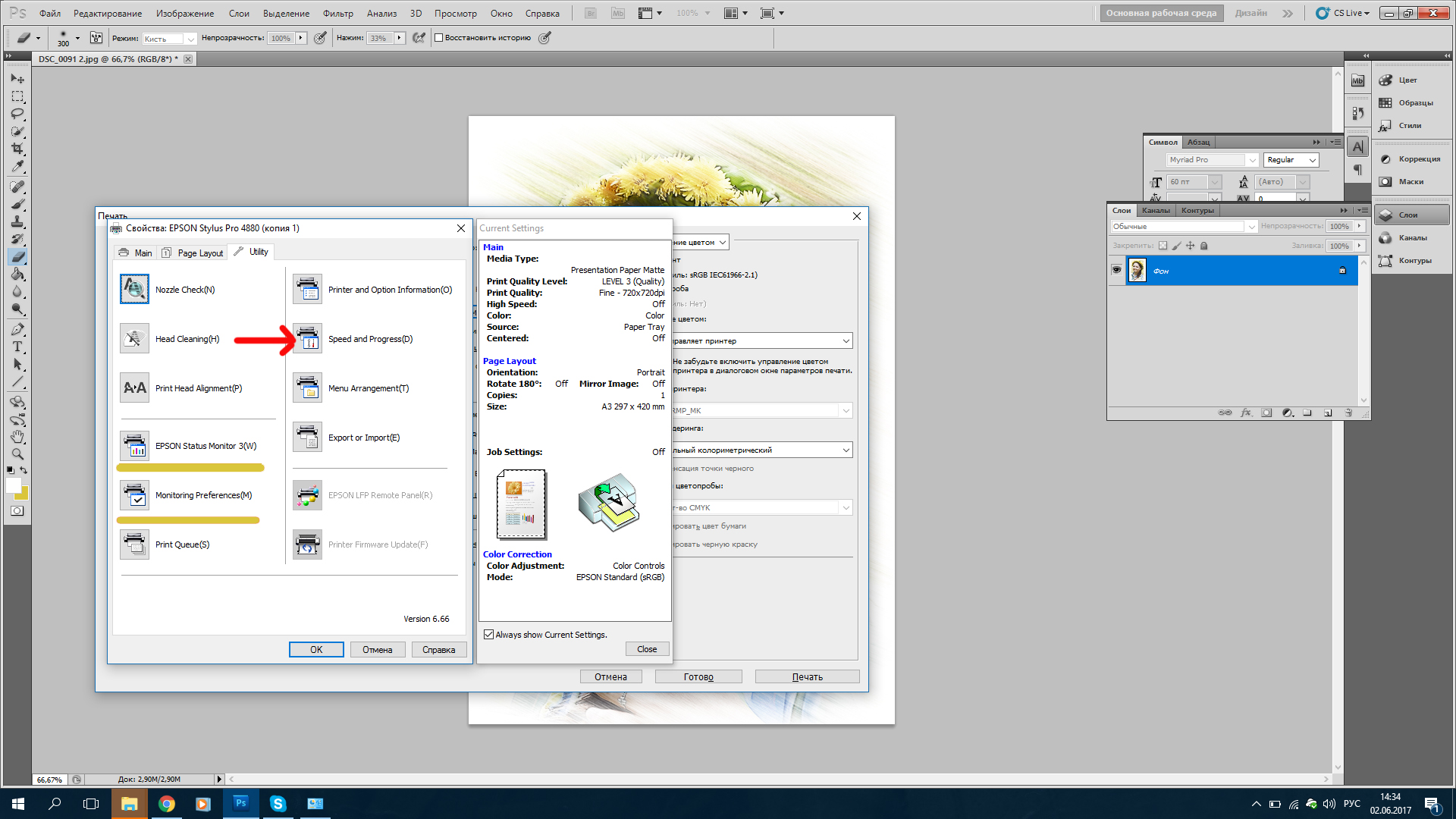Expand the Regular font style dropdown
Viewport: 1456px width, 819px height.
[x=1312, y=160]
